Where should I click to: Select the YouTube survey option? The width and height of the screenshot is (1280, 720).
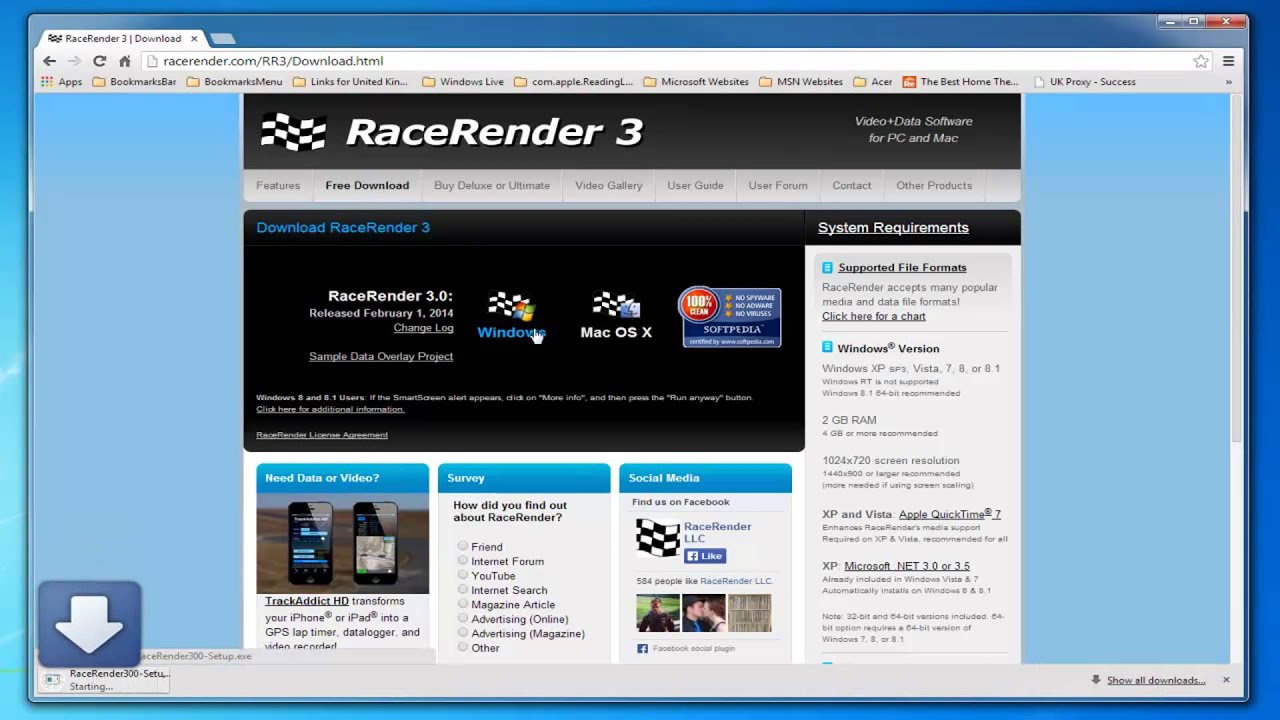[x=463, y=575]
